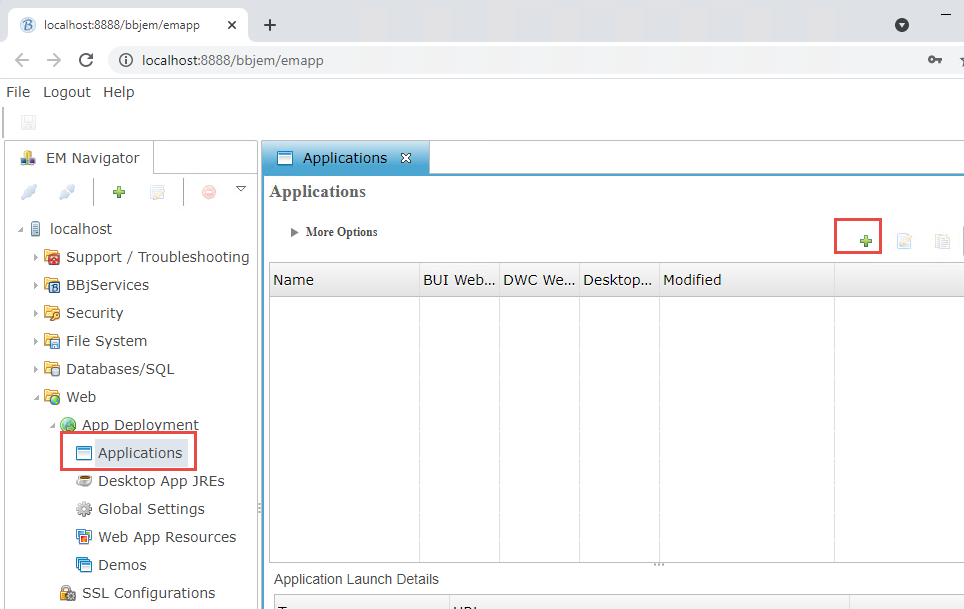964x609 pixels.
Task: Click the localhost server icon
Action: [x=36, y=229]
